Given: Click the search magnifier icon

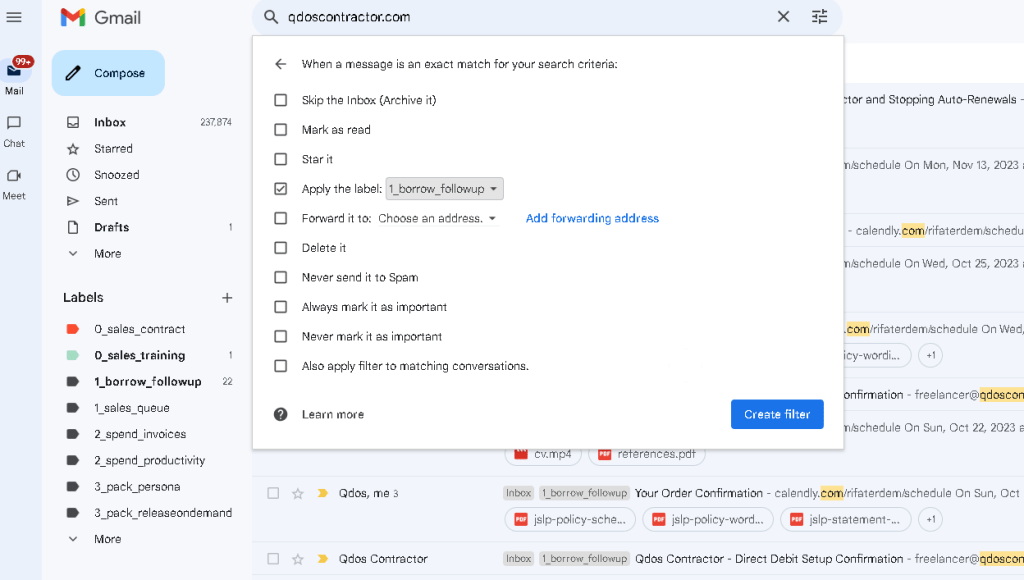Looking at the screenshot, I should 270,17.
